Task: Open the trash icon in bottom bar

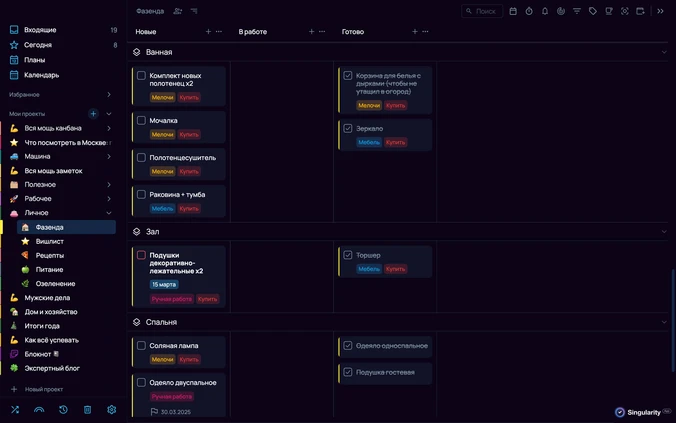Action: (x=88, y=410)
